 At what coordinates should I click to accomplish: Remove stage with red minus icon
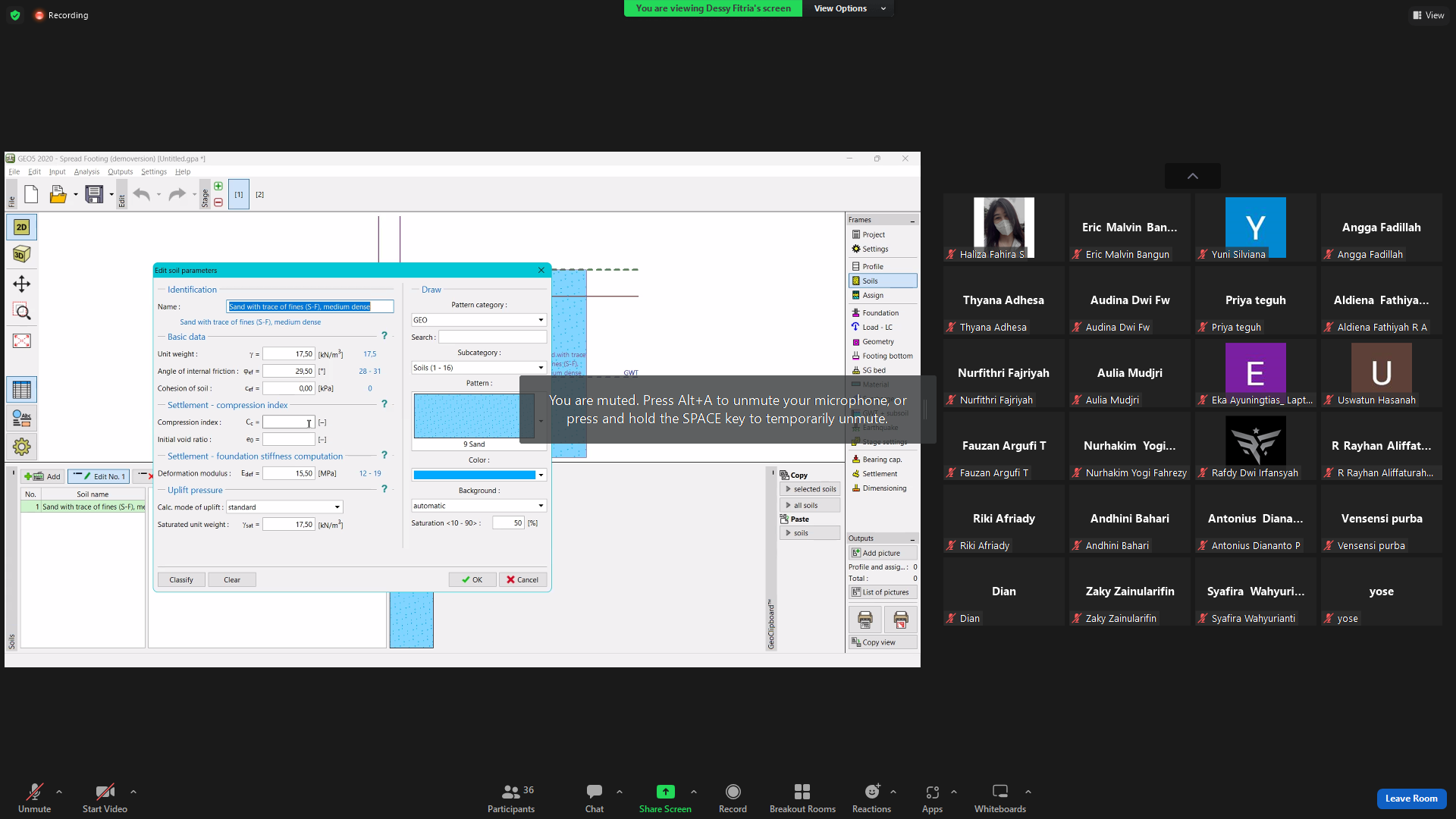[x=218, y=202]
